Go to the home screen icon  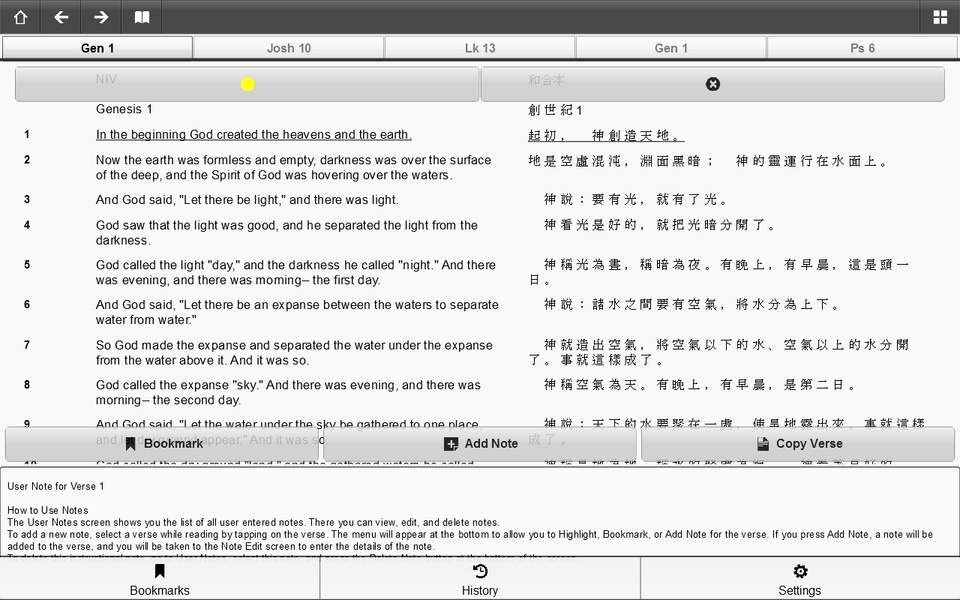pos(20,17)
